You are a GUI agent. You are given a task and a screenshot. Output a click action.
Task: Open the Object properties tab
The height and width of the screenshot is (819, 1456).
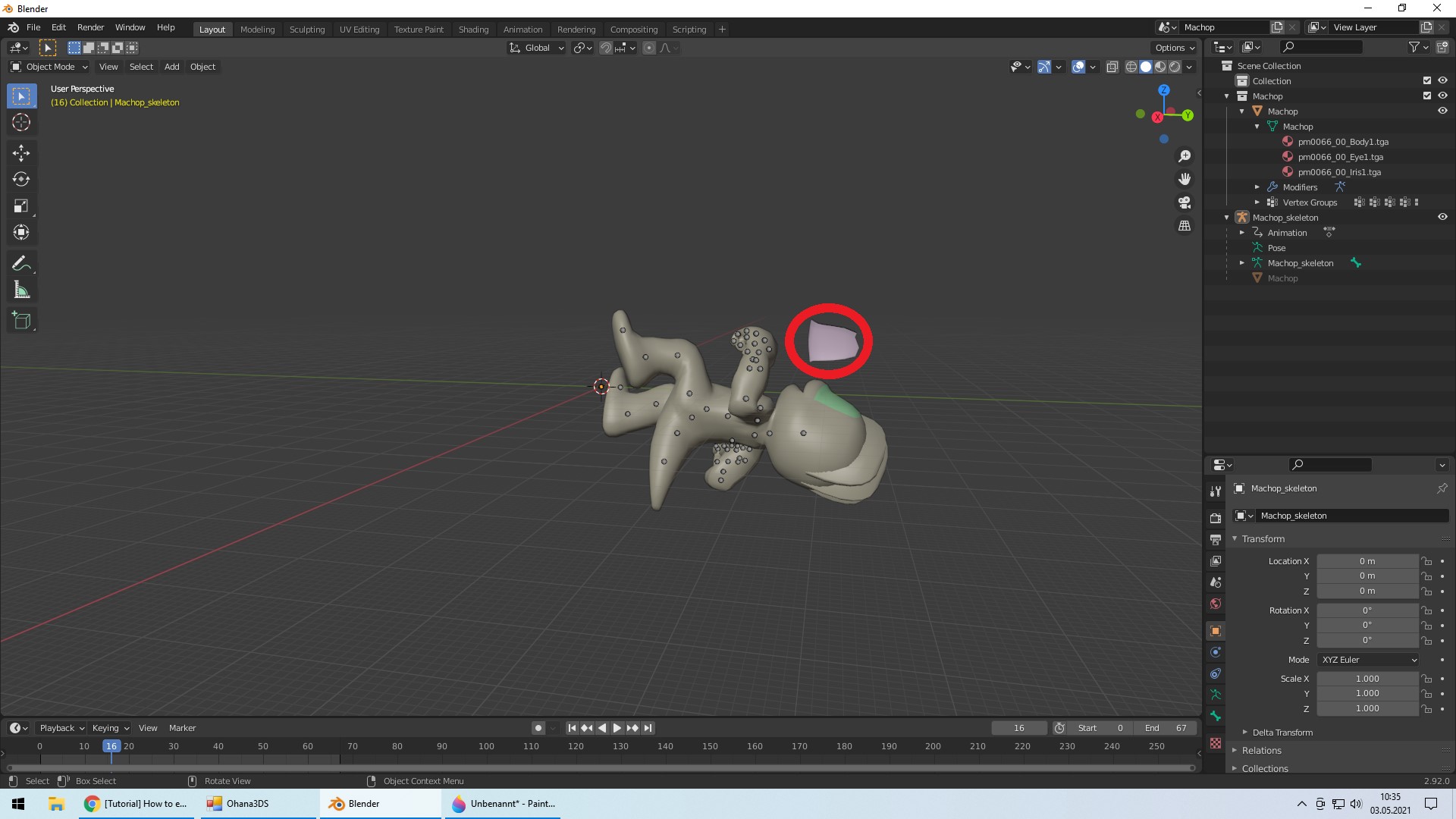coord(1216,631)
